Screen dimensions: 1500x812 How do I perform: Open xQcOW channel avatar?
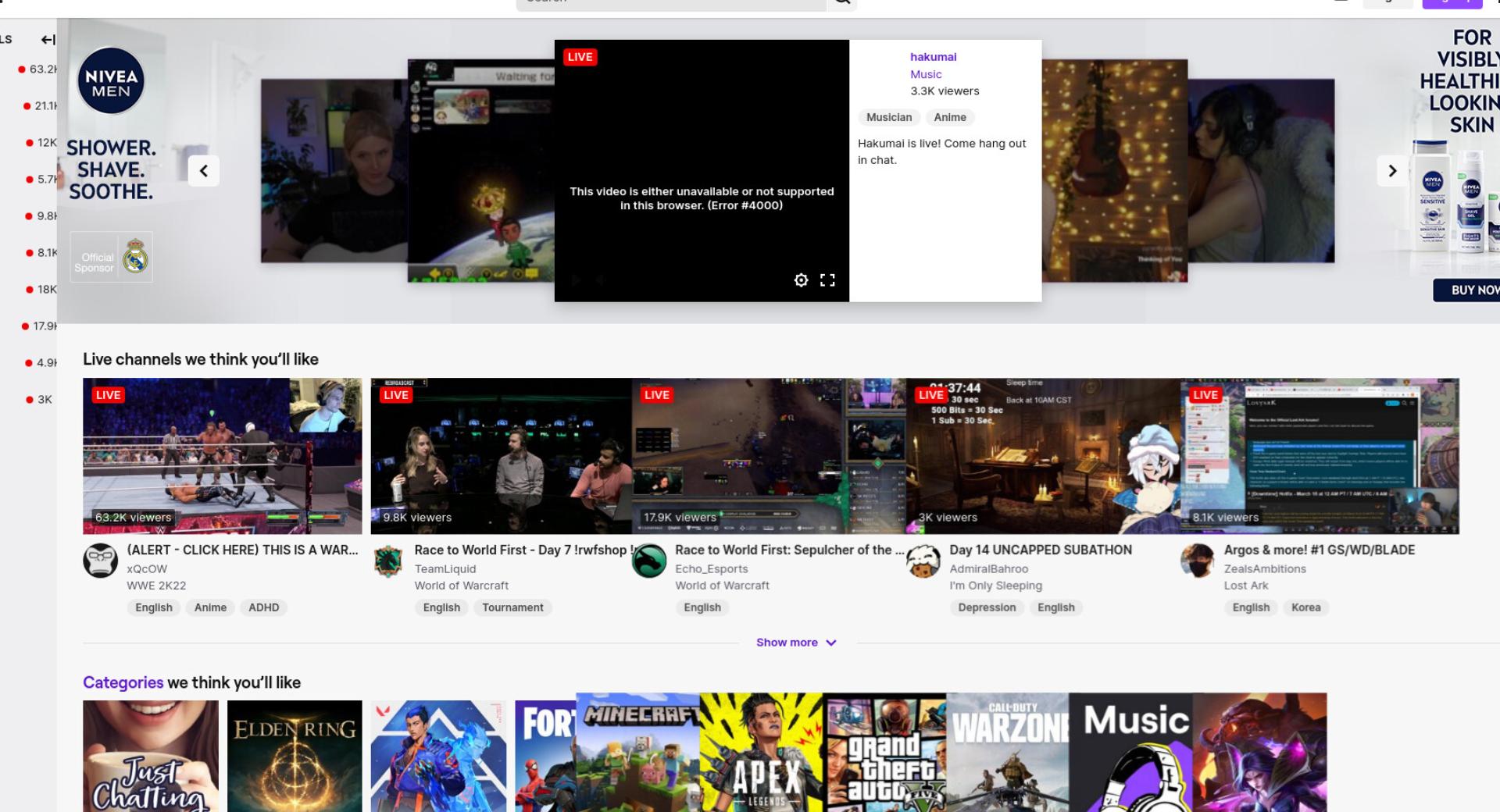coord(100,561)
